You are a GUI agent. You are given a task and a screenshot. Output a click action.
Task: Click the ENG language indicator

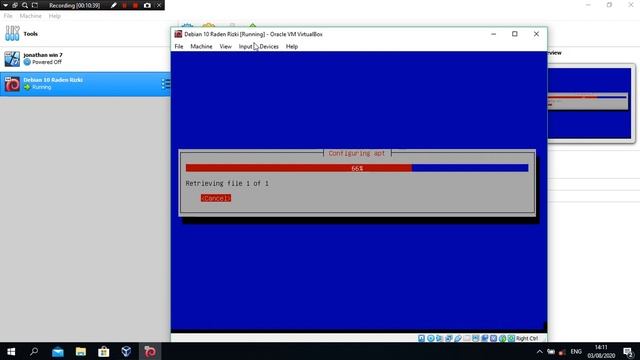[x=576, y=351]
